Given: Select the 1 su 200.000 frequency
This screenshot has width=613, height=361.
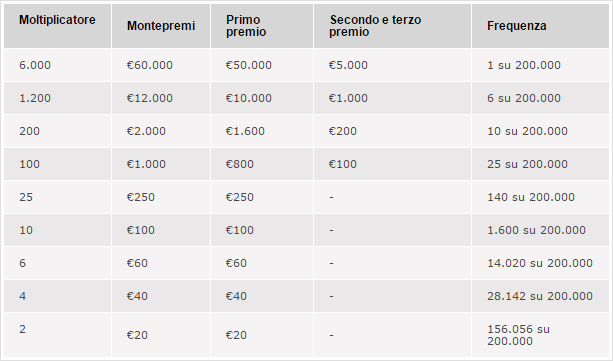Looking at the screenshot, I should 524,65.
